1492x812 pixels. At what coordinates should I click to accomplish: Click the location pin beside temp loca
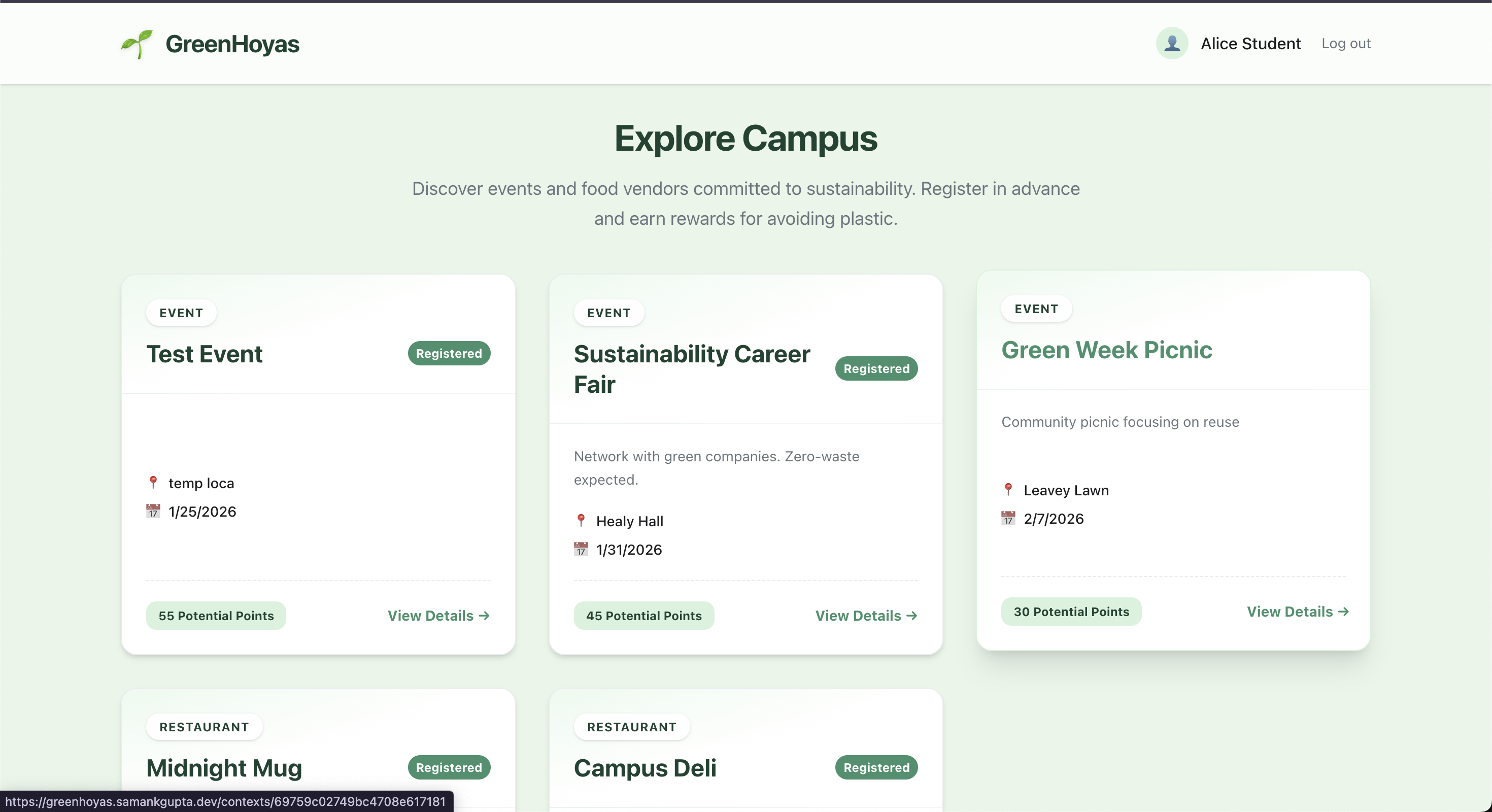pos(153,482)
